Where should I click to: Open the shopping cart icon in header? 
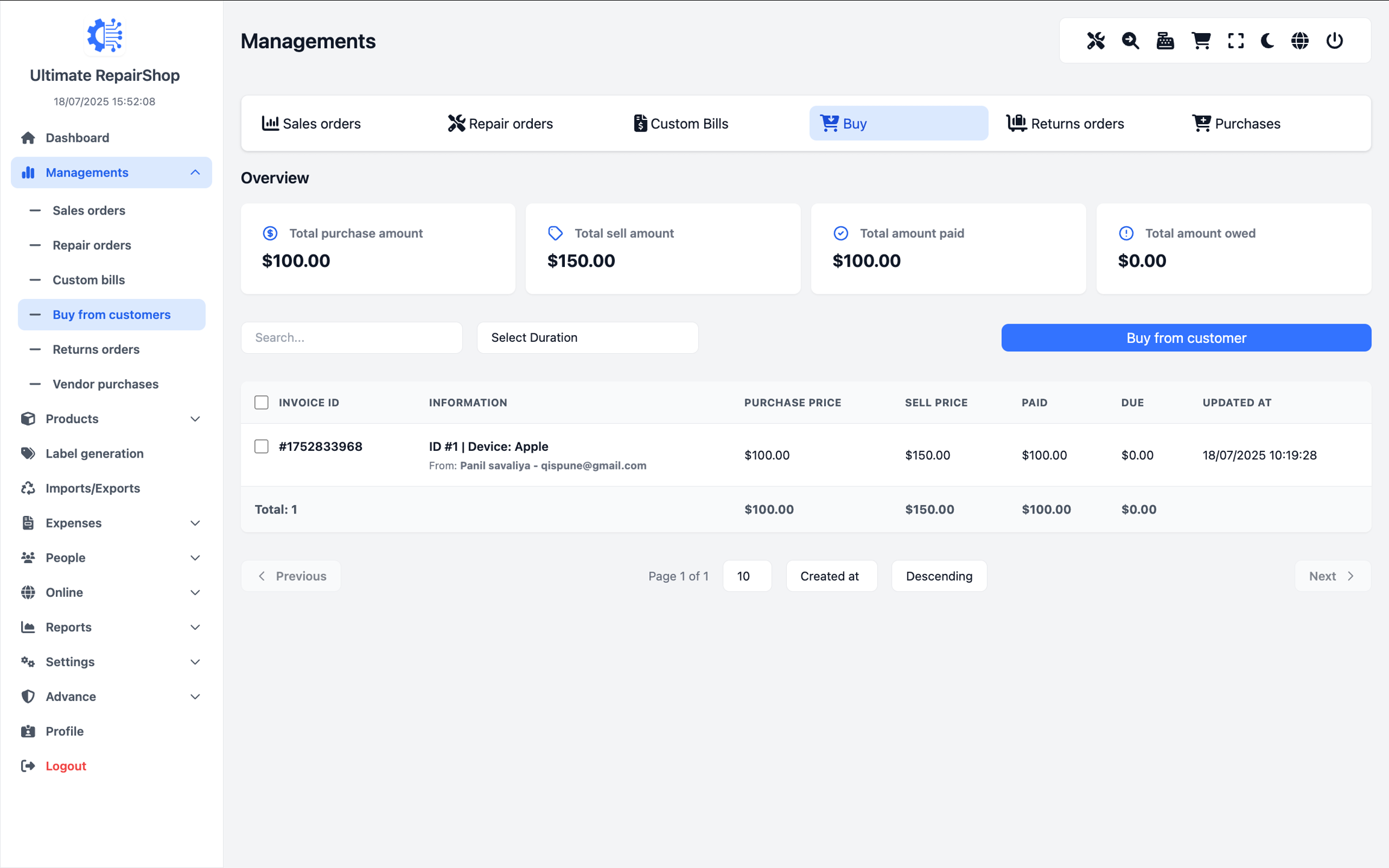(1200, 40)
